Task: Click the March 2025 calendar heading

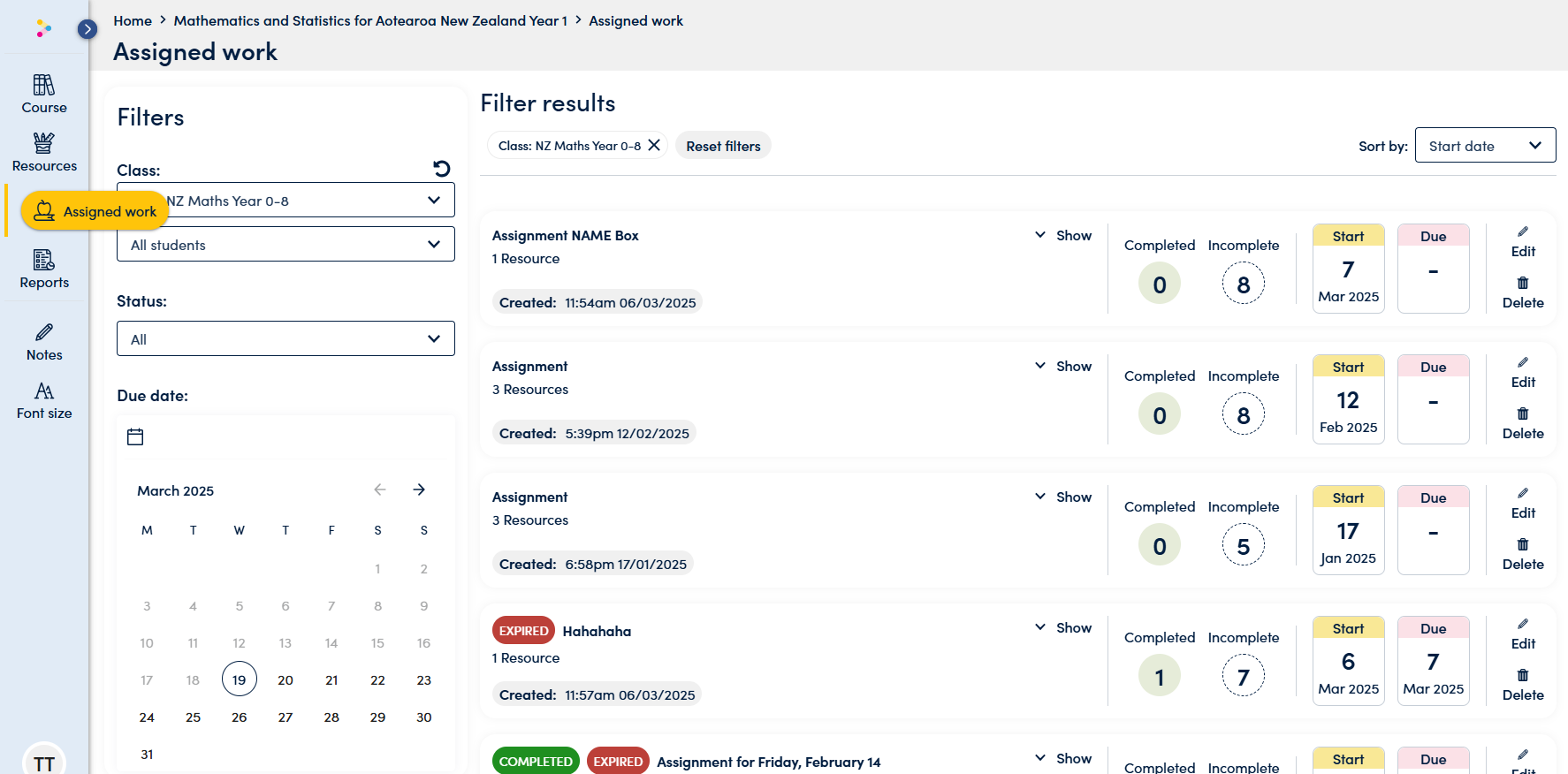Action: (175, 490)
